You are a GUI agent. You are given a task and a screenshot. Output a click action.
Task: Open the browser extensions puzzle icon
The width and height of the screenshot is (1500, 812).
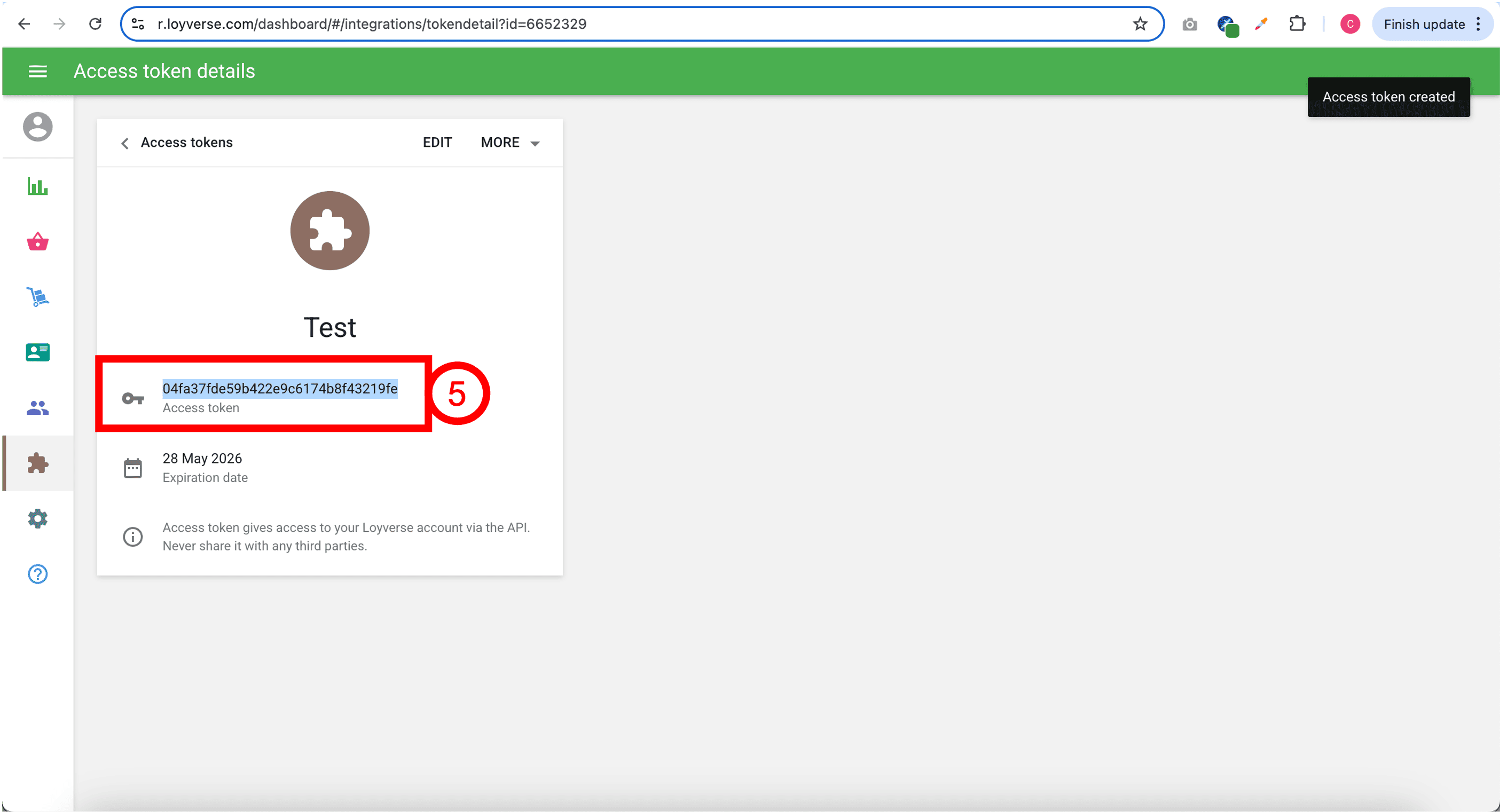(x=1297, y=24)
